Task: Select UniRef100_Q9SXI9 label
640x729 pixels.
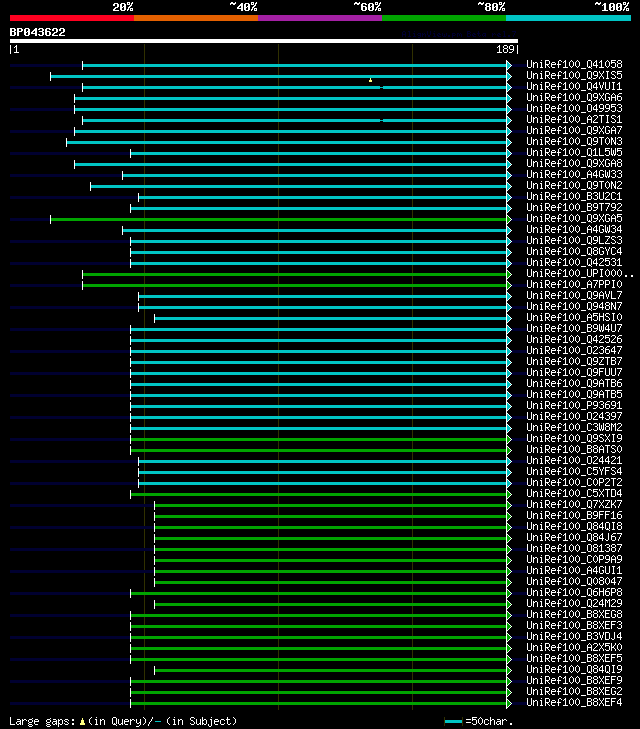Action: coord(574,438)
